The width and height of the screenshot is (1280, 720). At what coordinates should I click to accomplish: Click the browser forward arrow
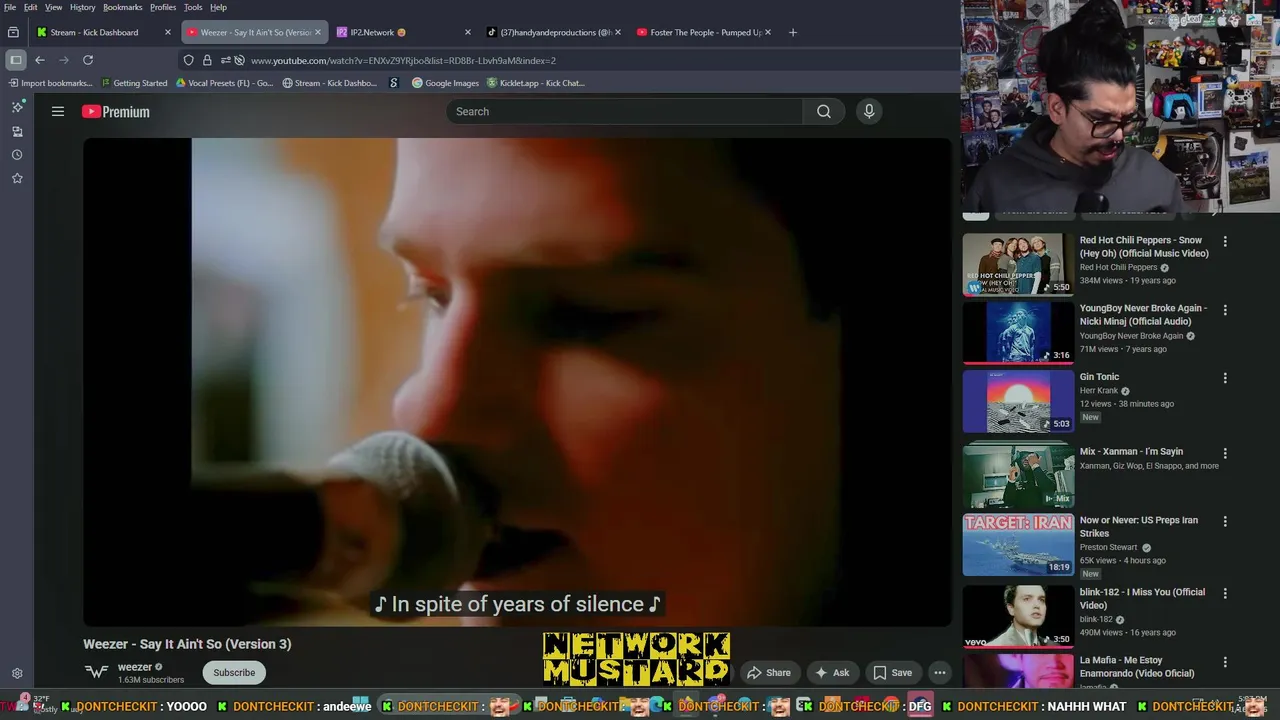coord(64,60)
